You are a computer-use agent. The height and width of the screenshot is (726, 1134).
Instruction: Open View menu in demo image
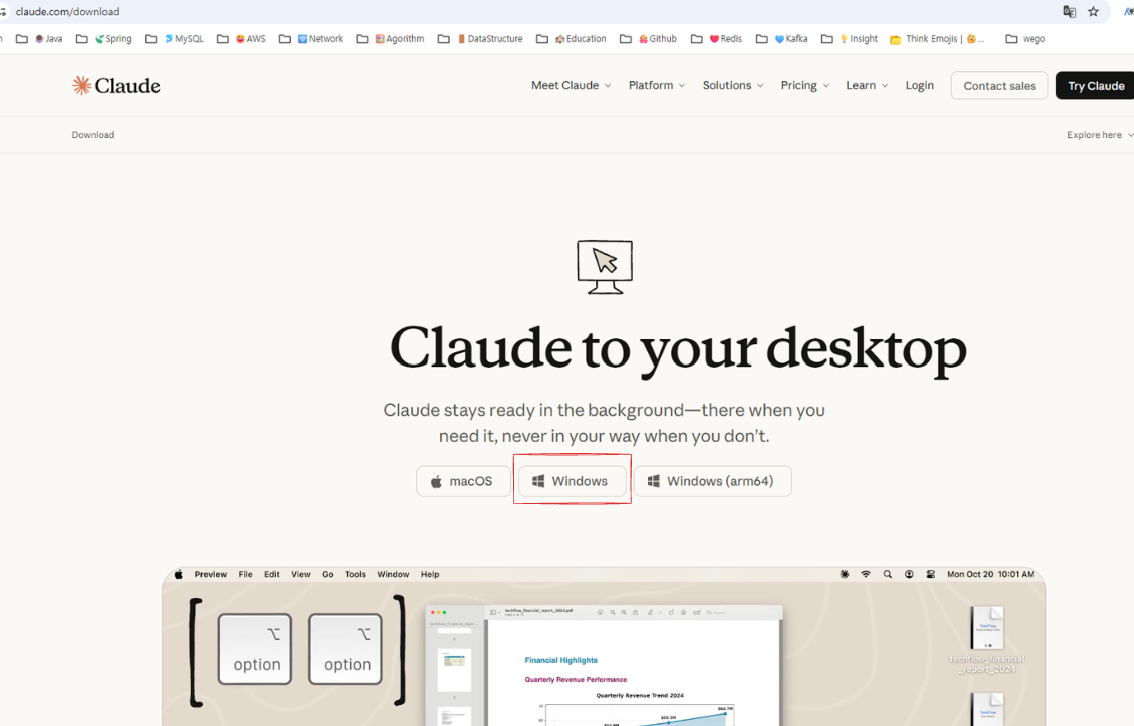(301, 574)
